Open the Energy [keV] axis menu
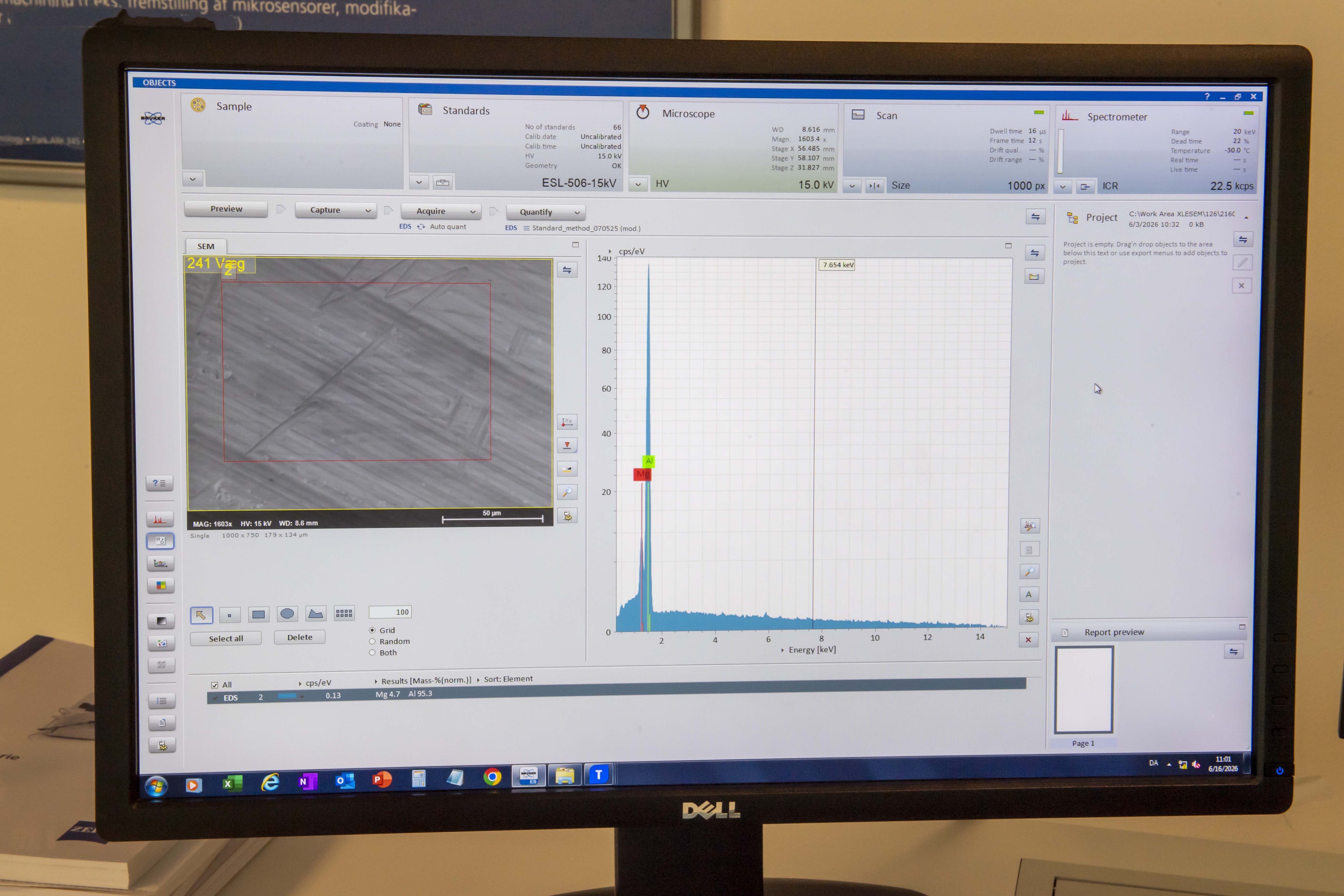 point(809,650)
